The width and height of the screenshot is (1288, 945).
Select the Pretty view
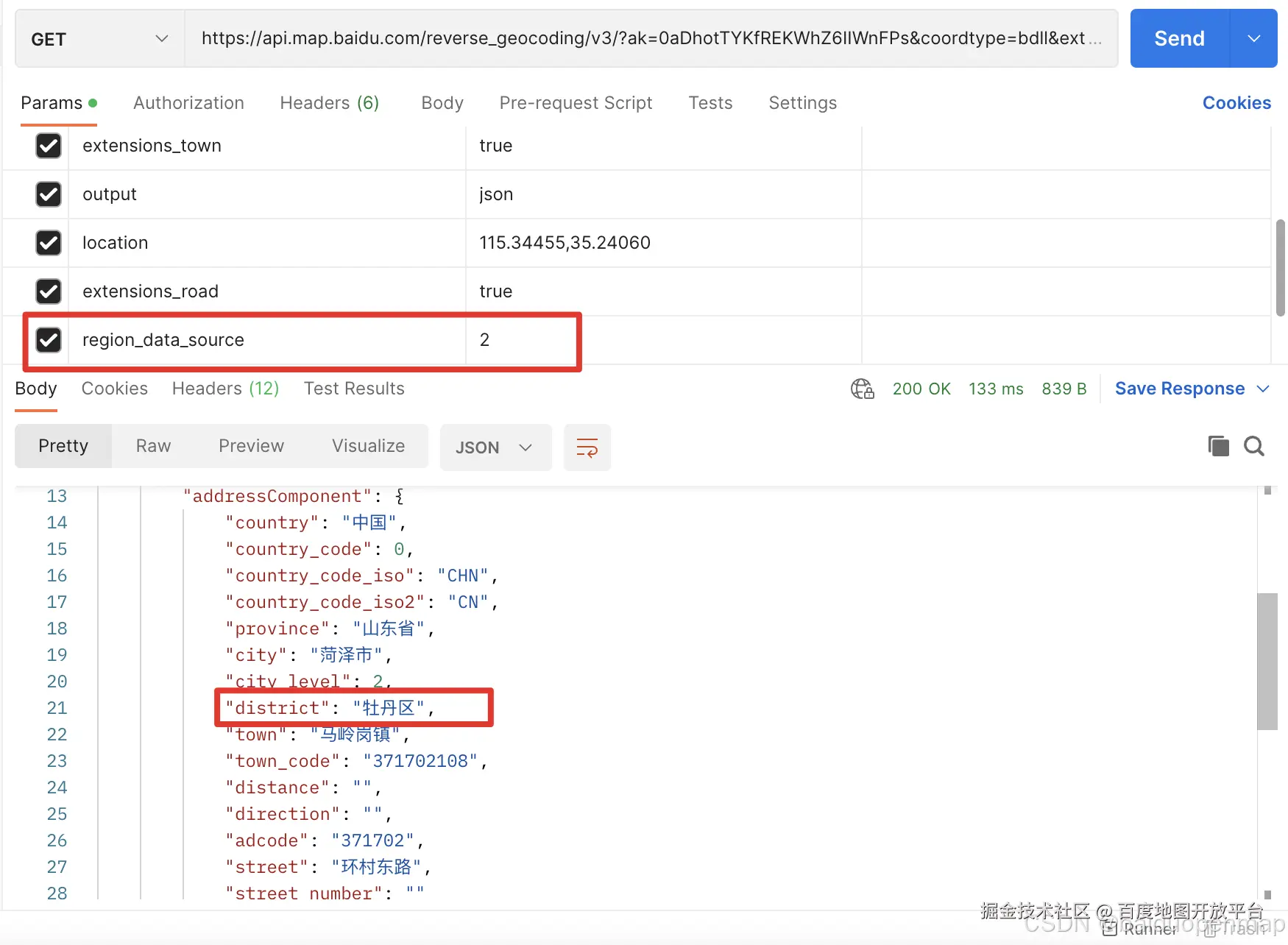click(63, 446)
